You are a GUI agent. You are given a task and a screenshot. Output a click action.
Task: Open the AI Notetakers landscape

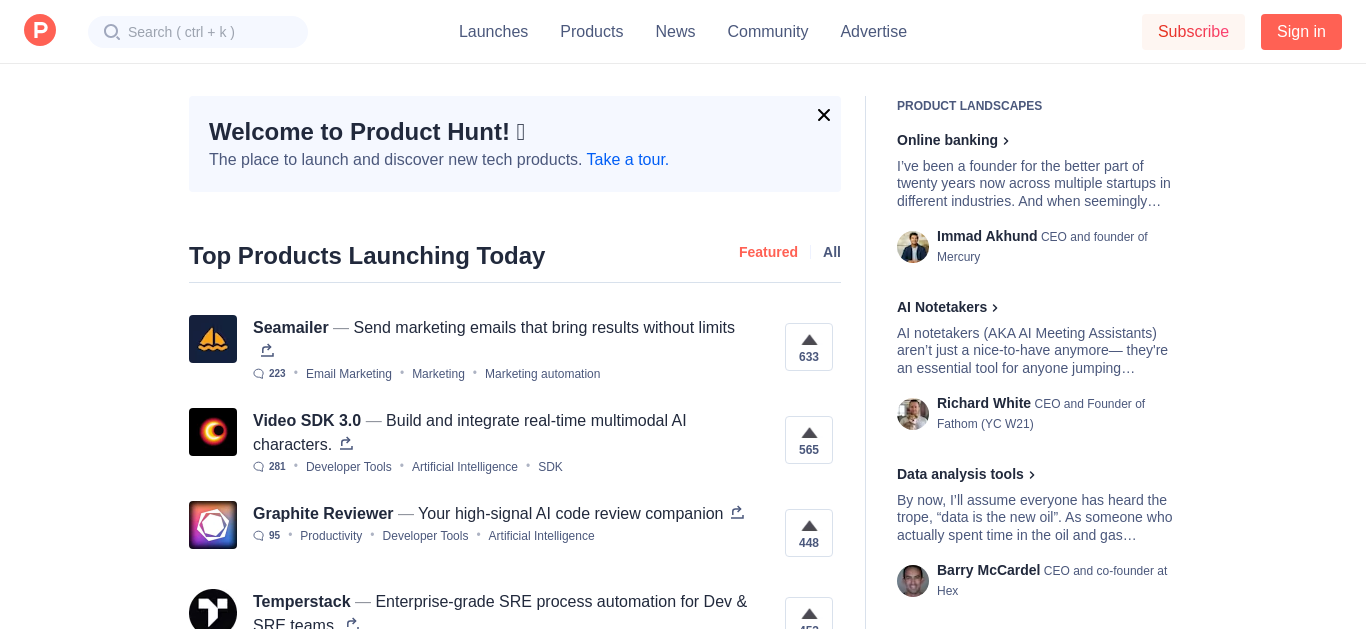click(948, 307)
